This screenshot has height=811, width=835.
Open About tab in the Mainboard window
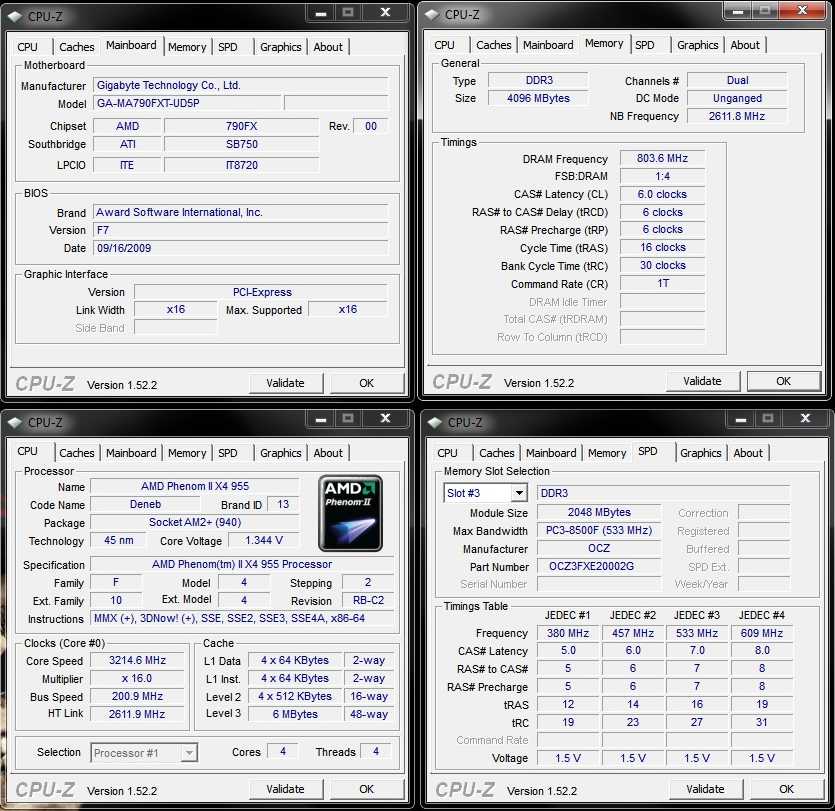[328, 47]
